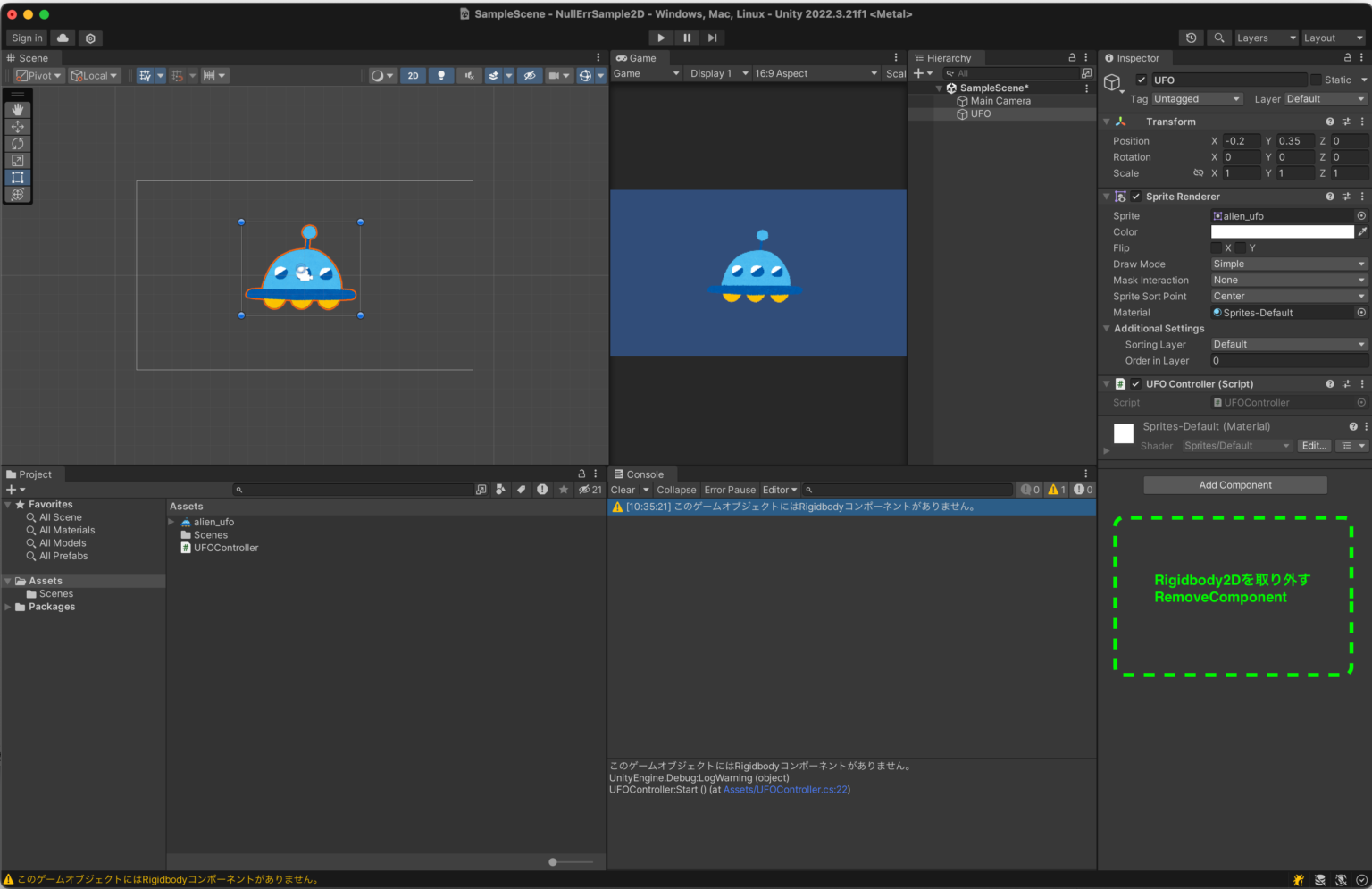The image size is (1372, 889).
Task: Collapse the SampleScene hierarchy
Action: (x=938, y=88)
